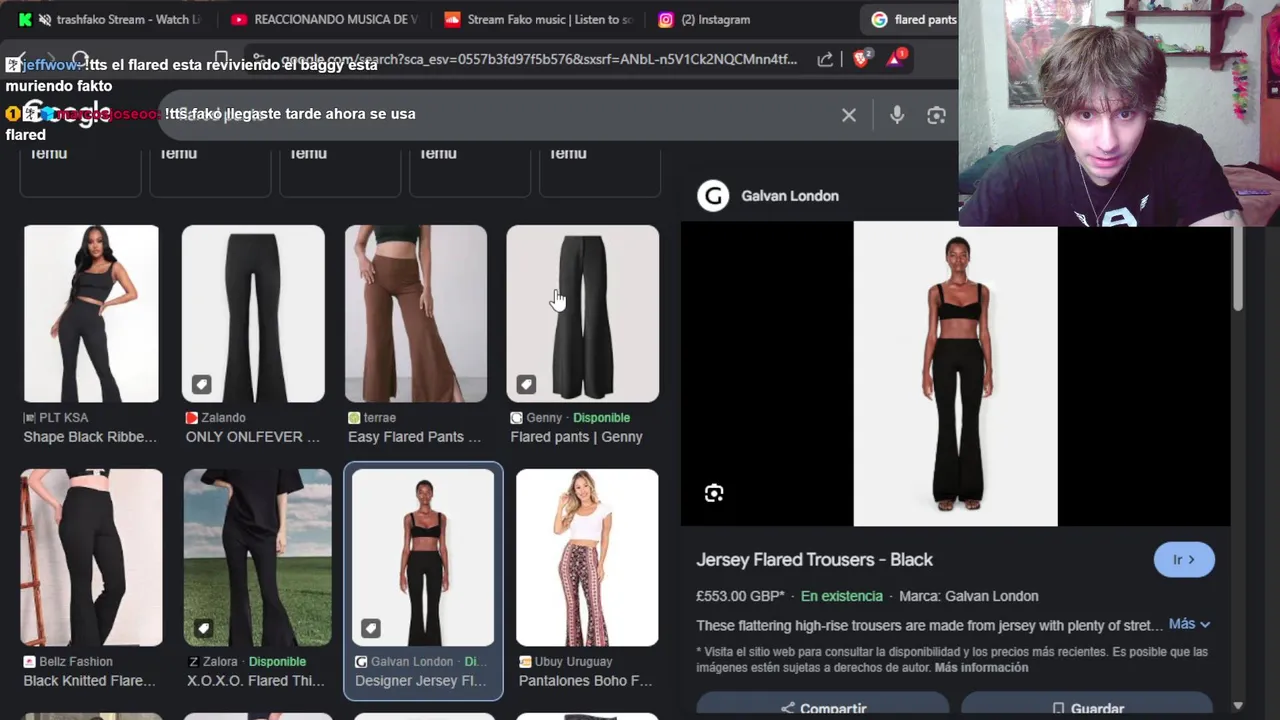Switch to Stream Fako music SoundCloud tab
Viewport: 1280px width, 720px height.
pyautogui.click(x=537, y=19)
